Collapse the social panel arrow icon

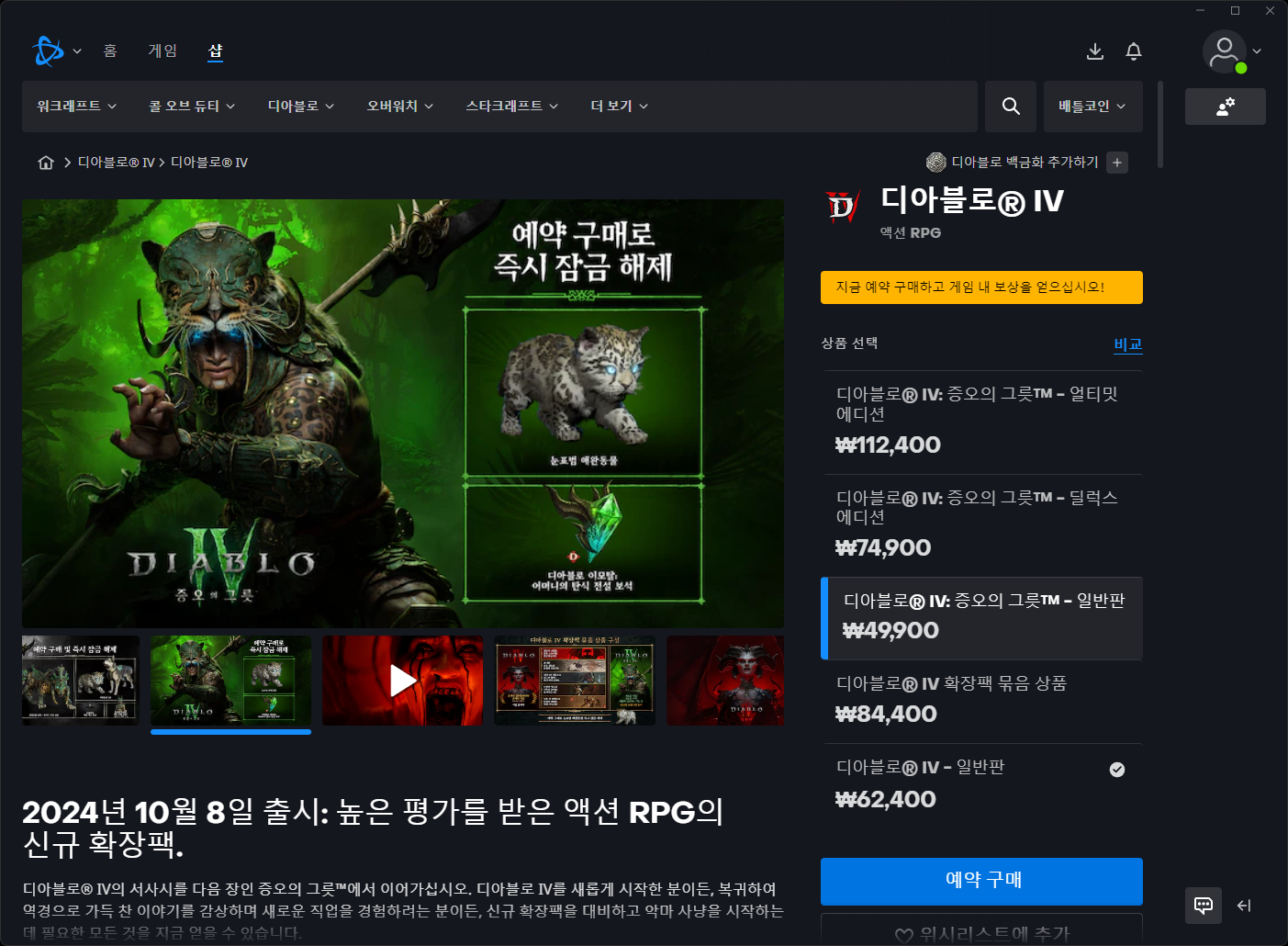tap(1244, 906)
